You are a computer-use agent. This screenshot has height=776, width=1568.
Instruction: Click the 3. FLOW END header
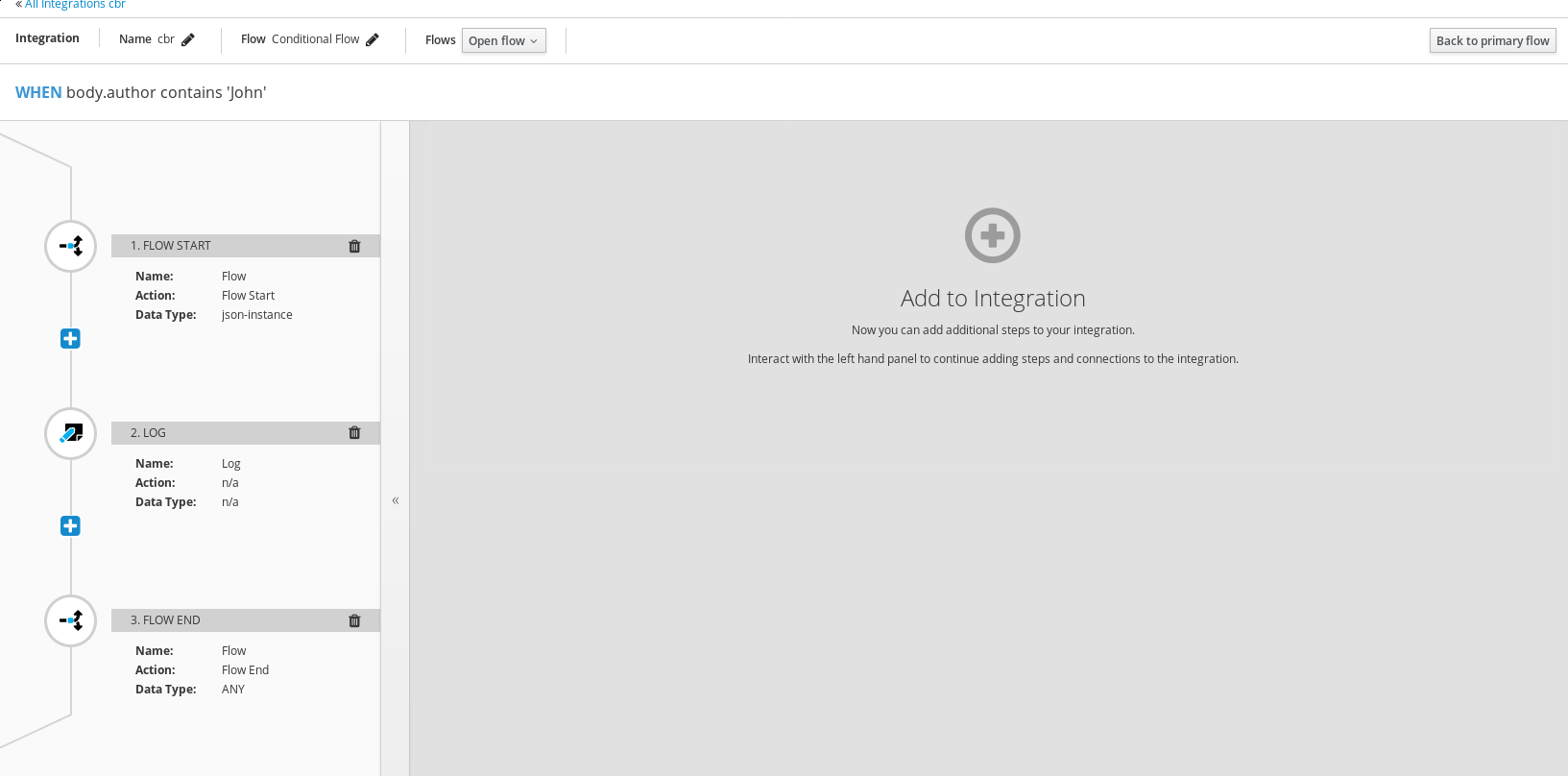click(246, 620)
